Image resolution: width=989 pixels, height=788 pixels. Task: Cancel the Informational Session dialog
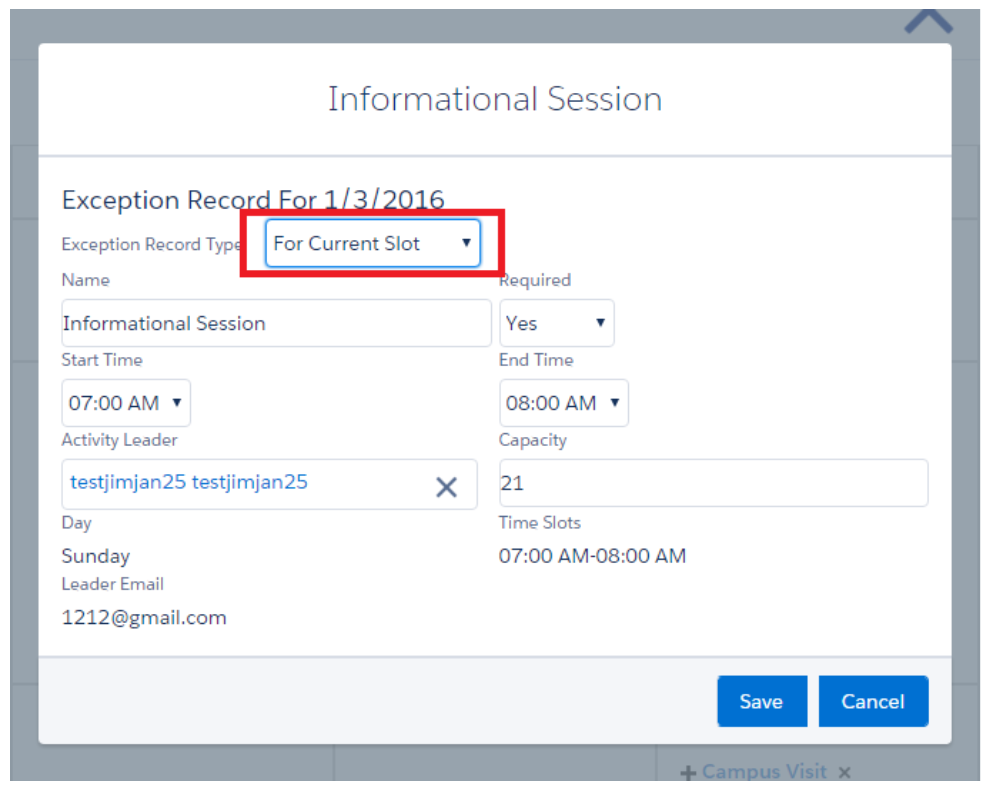pos(872,701)
